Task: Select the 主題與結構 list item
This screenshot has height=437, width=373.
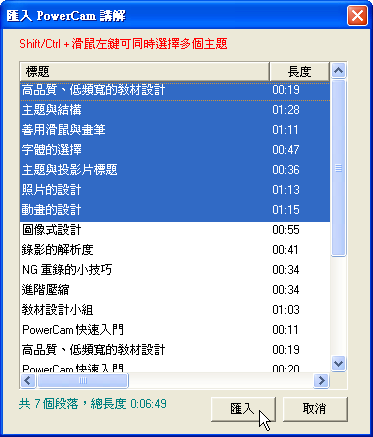Action: (175, 110)
